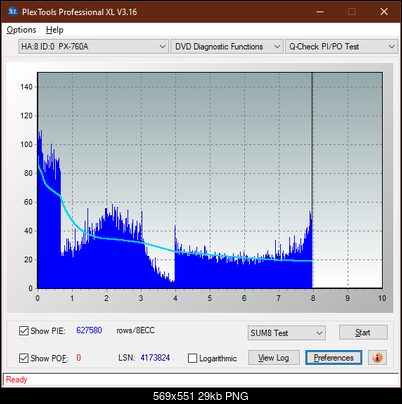Click the Start button

(363, 332)
